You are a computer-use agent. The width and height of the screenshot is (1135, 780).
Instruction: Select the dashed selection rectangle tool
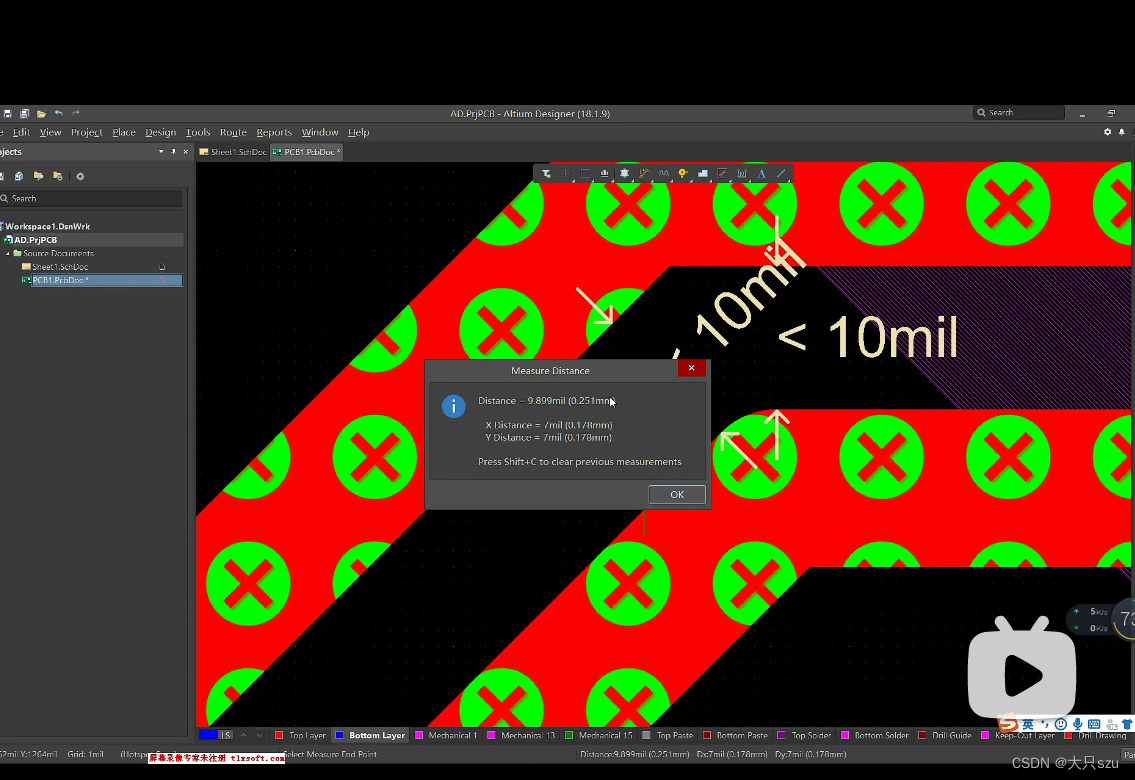585,174
